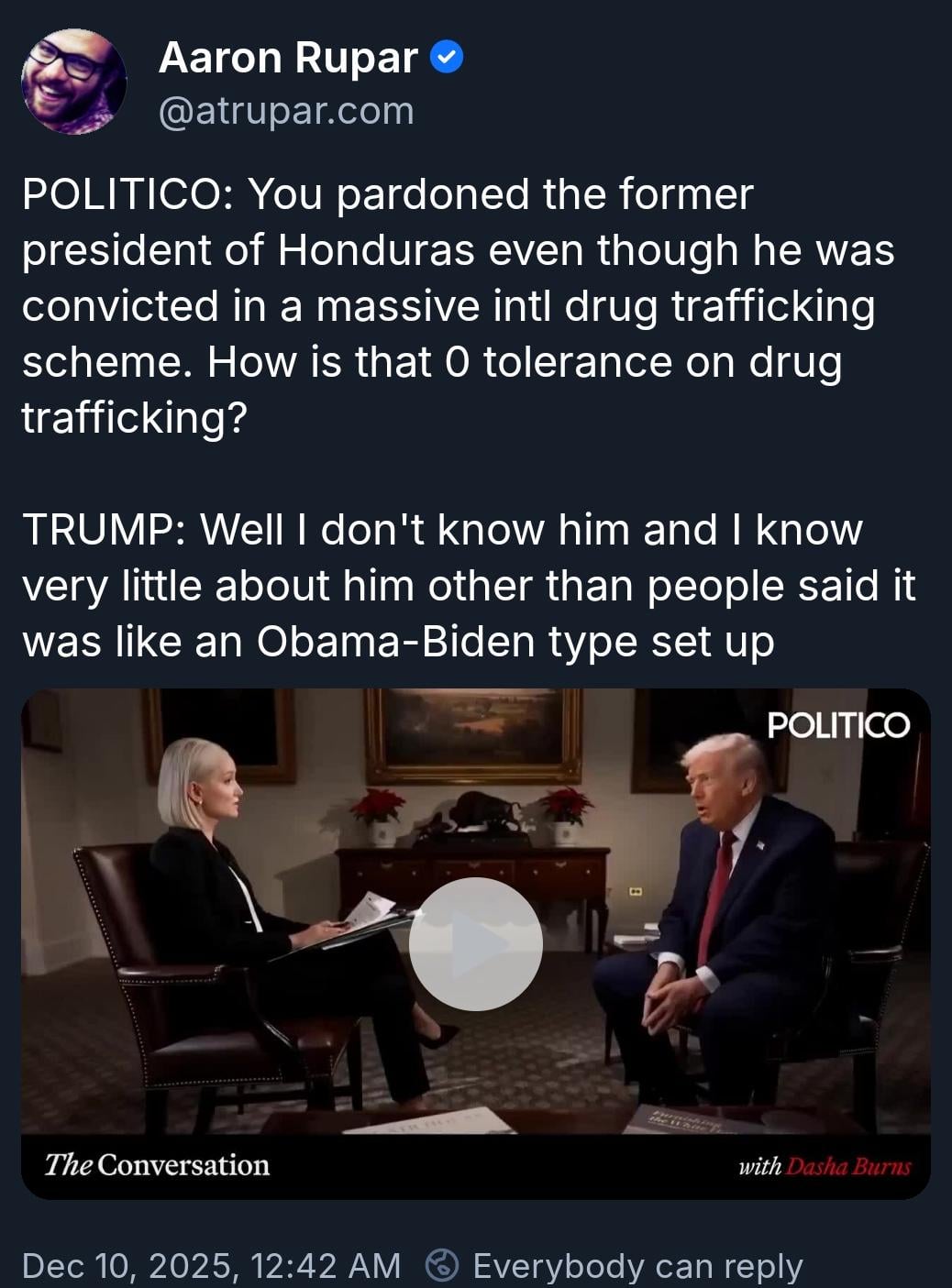Play the Politico interview video
The height and width of the screenshot is (1288, 952).
pos(475,943)
